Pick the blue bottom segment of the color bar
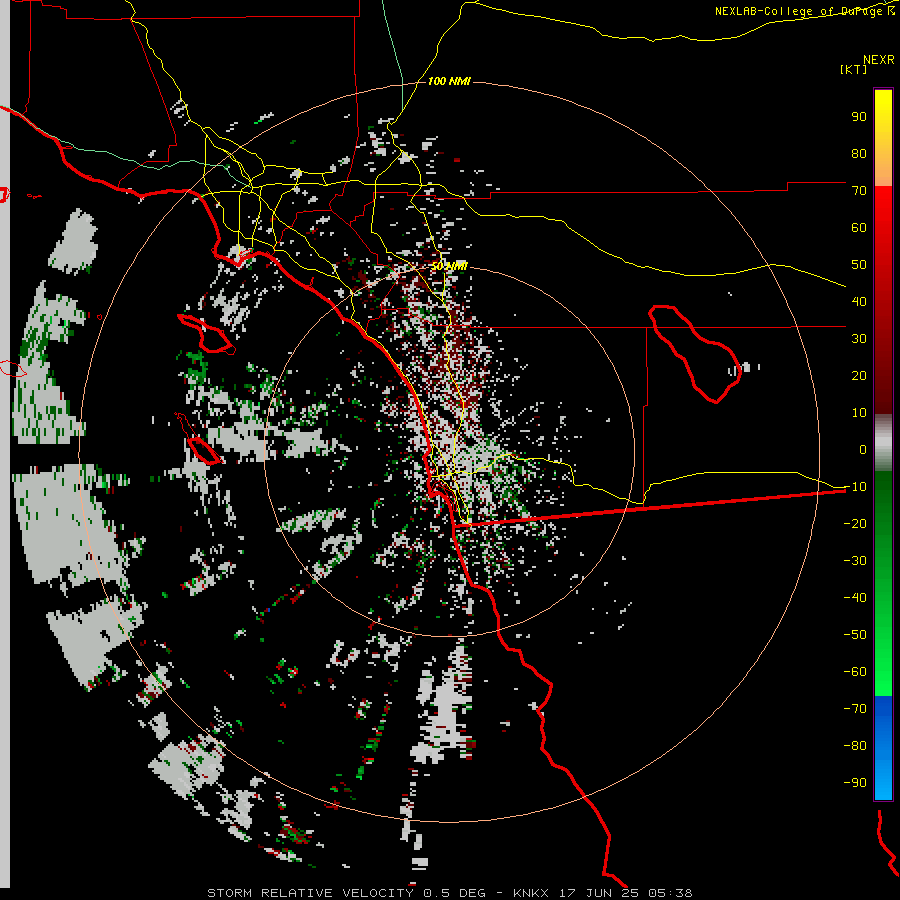 pos(883,748)
